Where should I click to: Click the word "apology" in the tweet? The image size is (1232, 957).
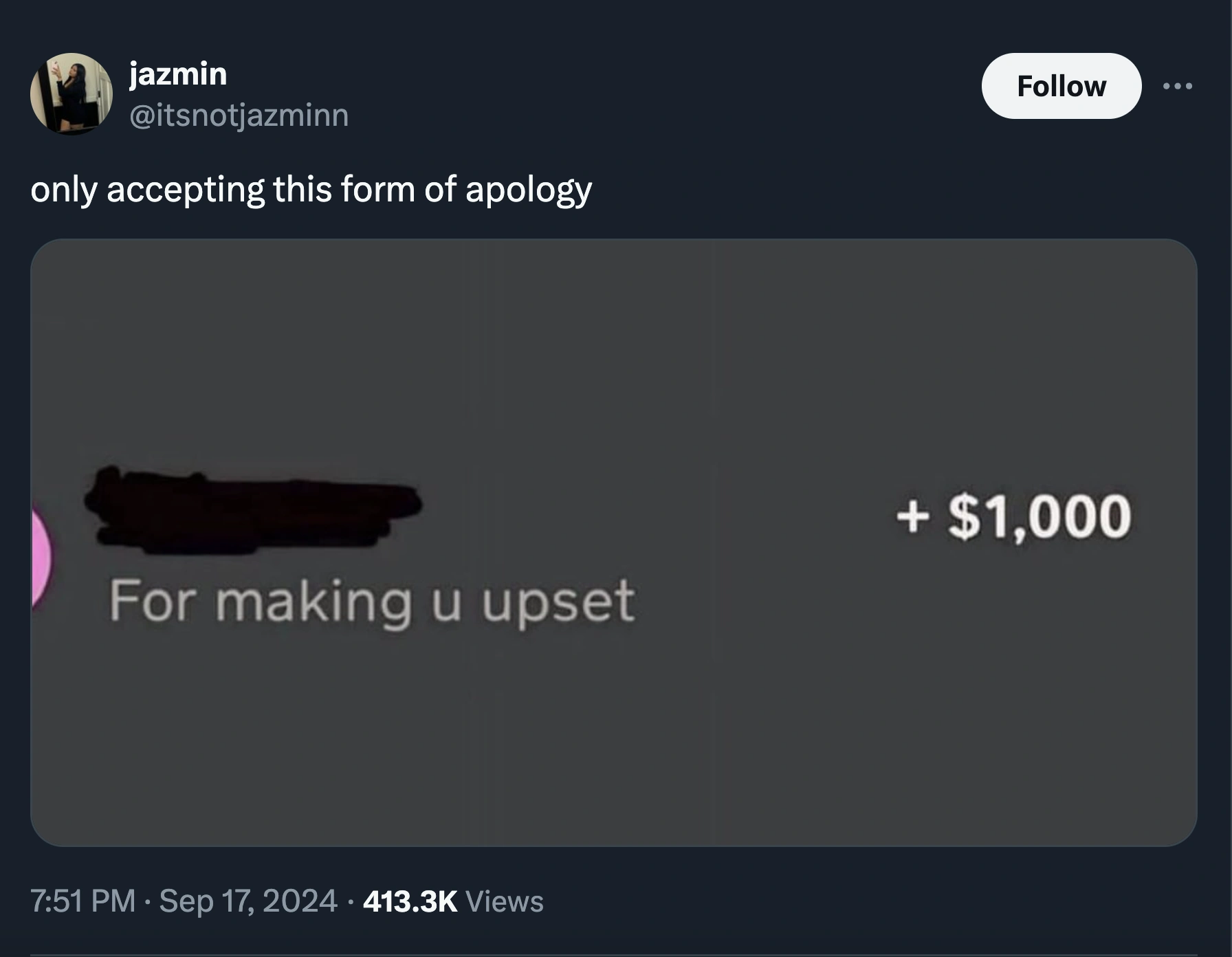[528, 190]
